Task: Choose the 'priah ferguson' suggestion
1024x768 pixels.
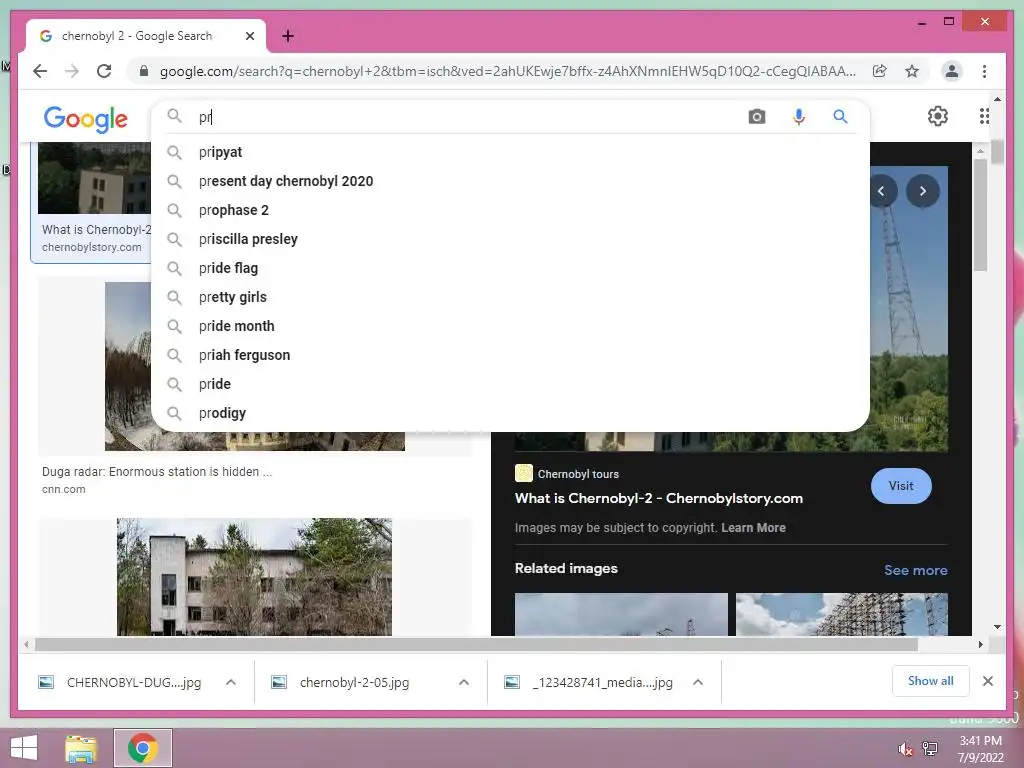Action: (510, 355)
